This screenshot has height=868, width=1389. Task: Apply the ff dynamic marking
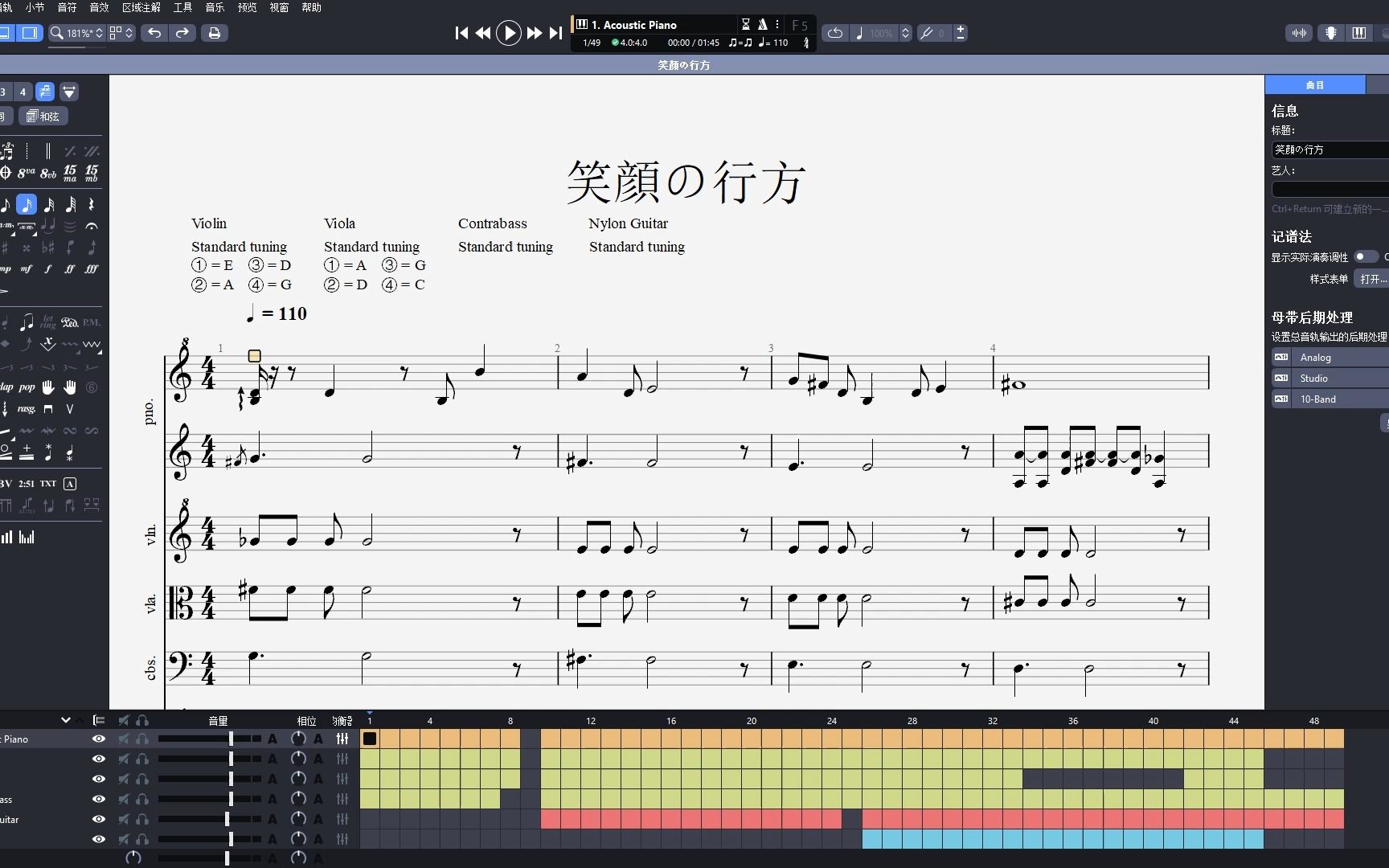[70, 269]
